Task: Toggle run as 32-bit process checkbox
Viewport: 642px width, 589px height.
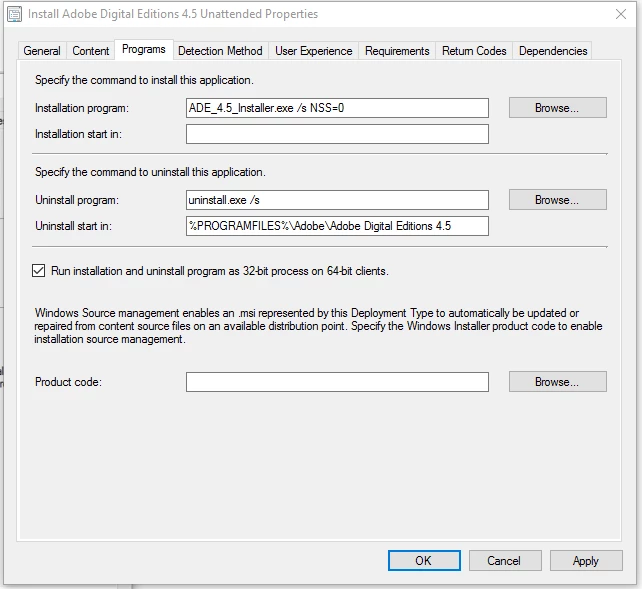Action: 38,271
